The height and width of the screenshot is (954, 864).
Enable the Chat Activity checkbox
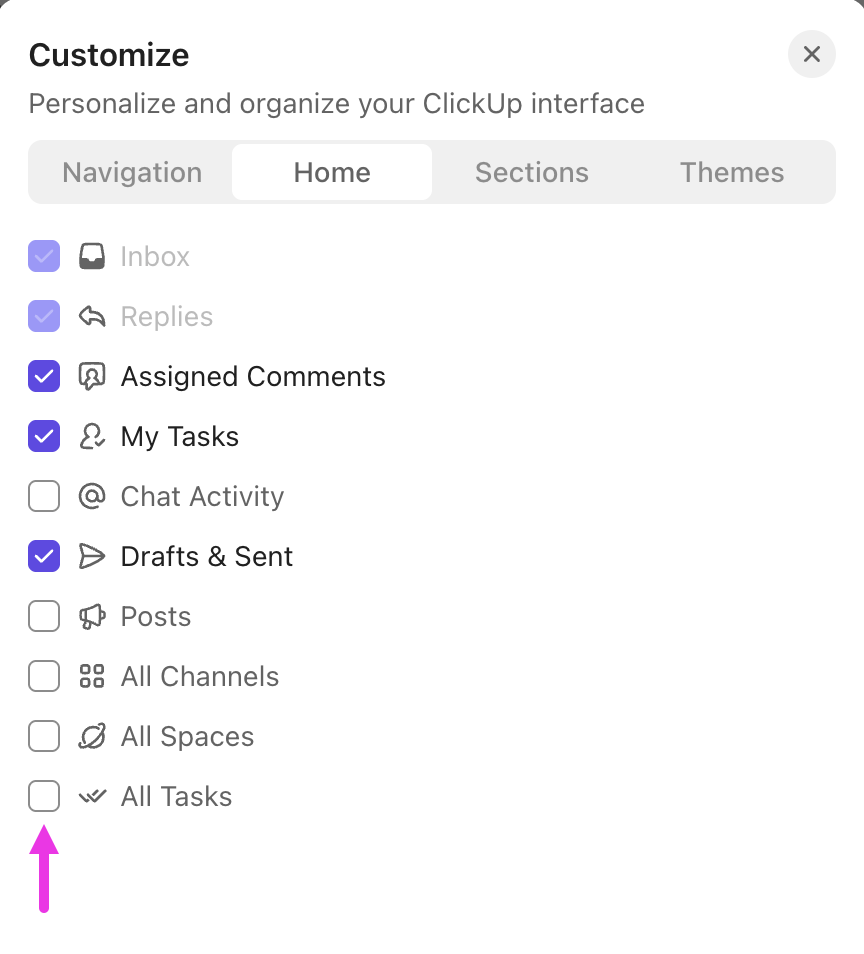(x=44, y=496)
